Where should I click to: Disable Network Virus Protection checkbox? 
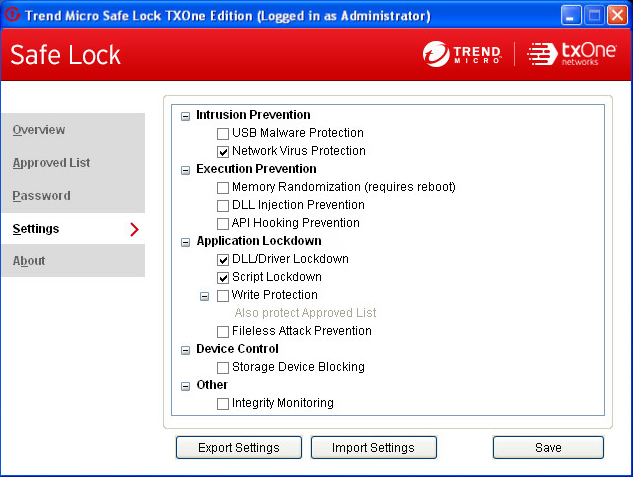[223, 151]
